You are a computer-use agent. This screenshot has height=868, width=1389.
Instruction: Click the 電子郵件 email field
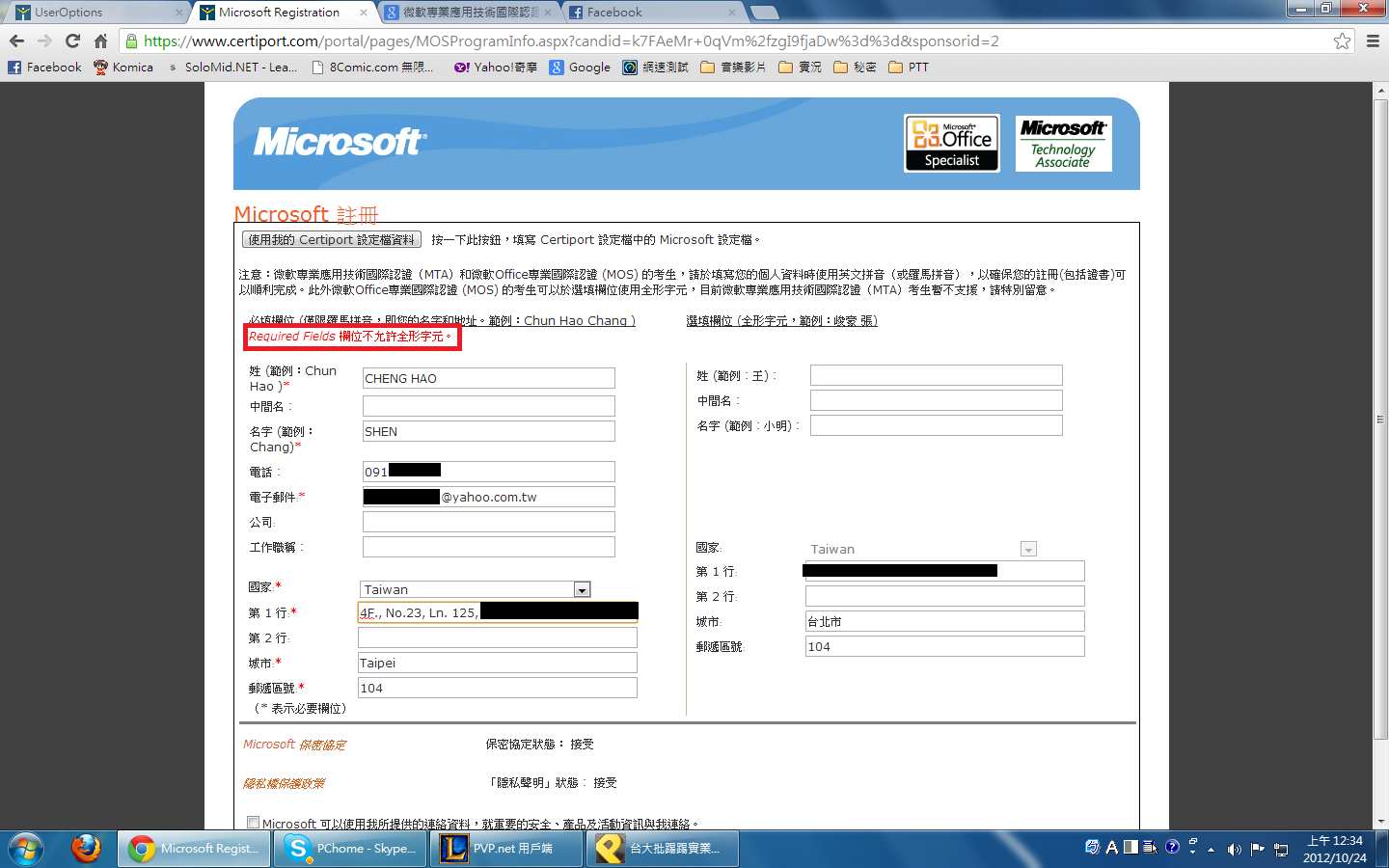pos(489,497)
